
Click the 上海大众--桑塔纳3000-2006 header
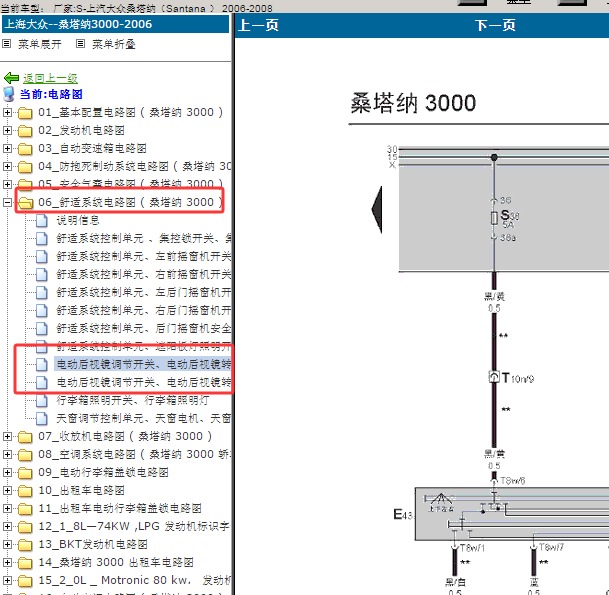[x=115, y=24]
